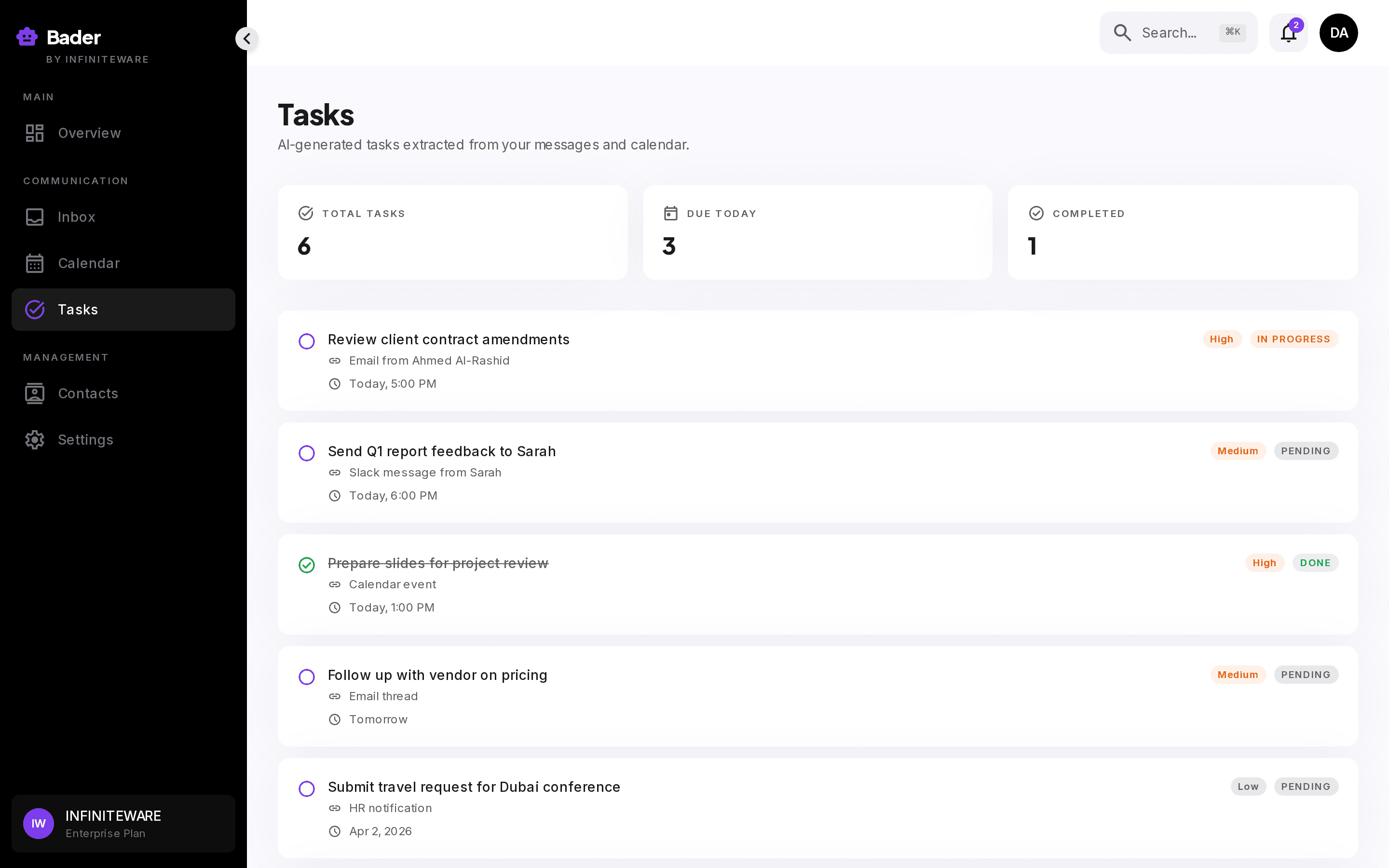Image resolution: width=1389 pixels, height=868 pixels.
Task: Click the Calendar sidebar icon
Action: tap(34, 263)
